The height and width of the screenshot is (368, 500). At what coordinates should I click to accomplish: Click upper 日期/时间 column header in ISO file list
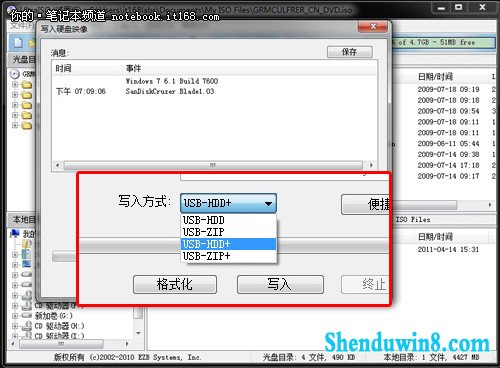coord(435,77)
